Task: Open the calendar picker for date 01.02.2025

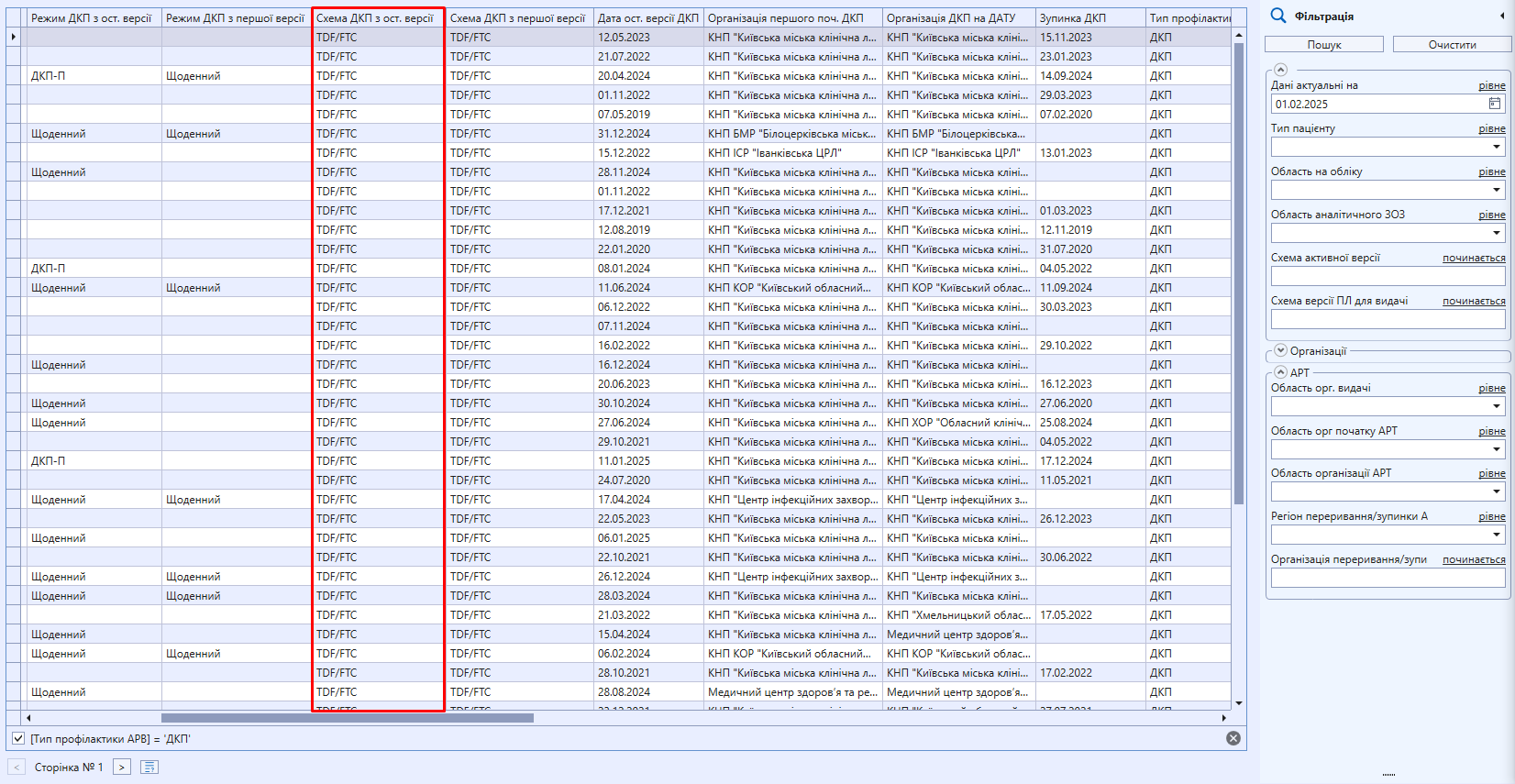Action: tap(1495, 104)
